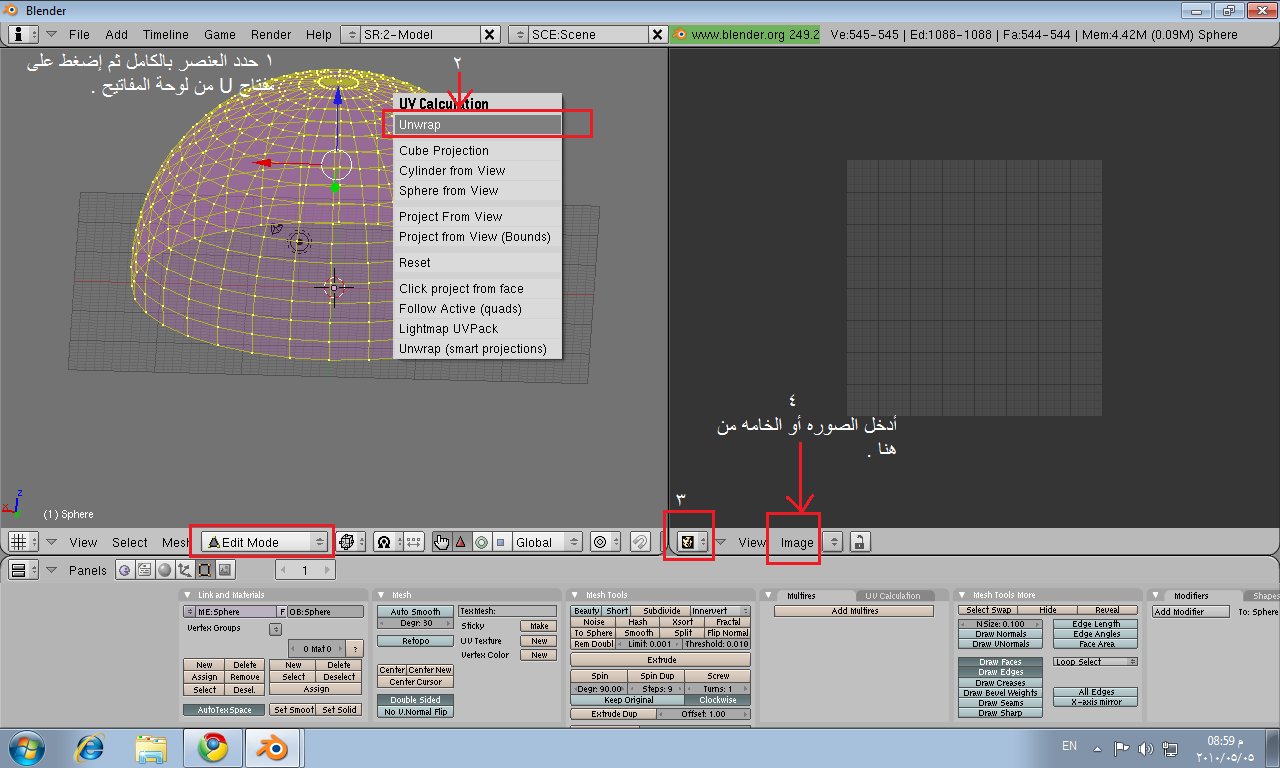Open Google Chrome from taskbar

point(212,747)
